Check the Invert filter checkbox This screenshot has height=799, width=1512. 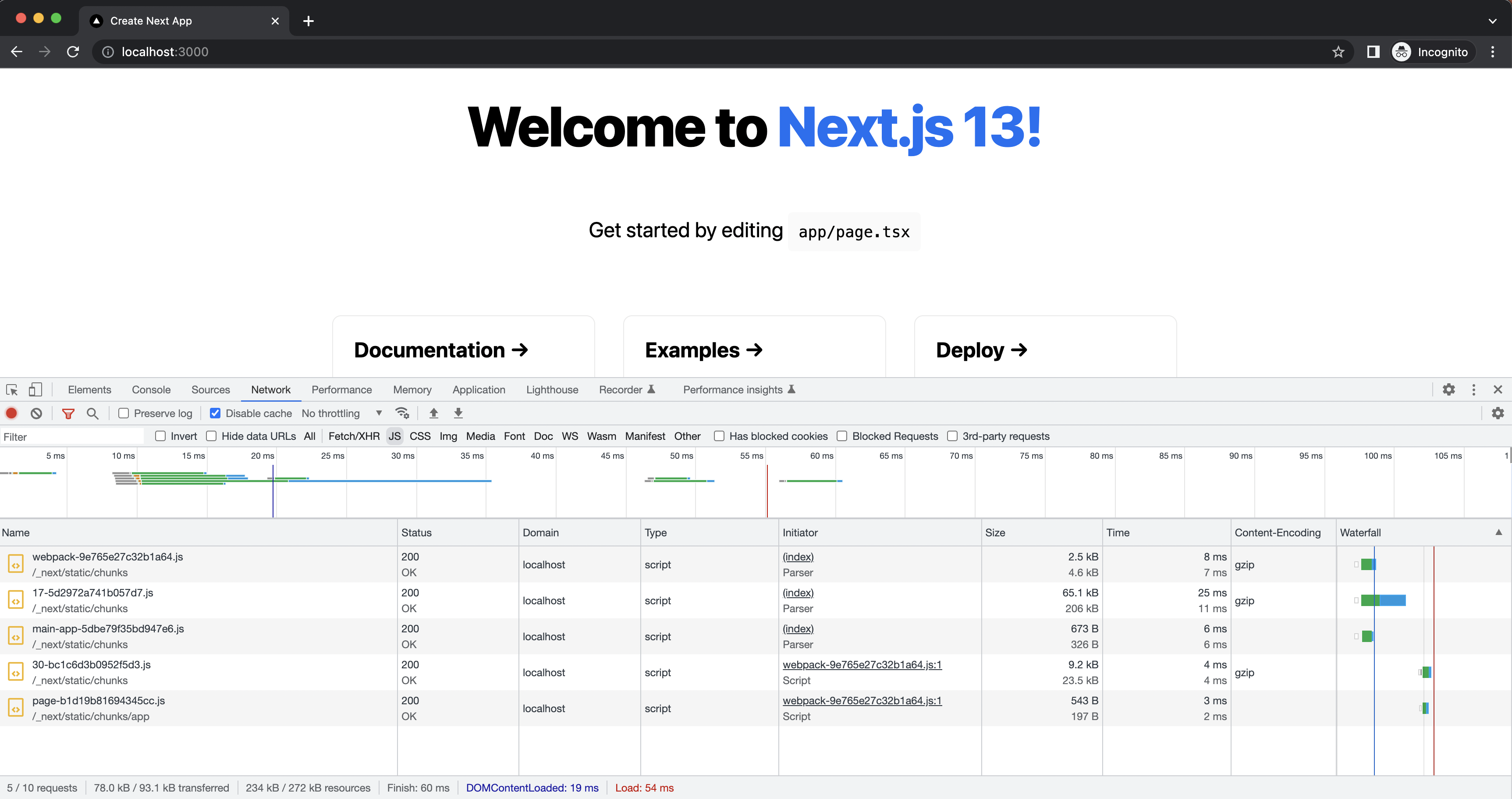[x=160, y=436]
